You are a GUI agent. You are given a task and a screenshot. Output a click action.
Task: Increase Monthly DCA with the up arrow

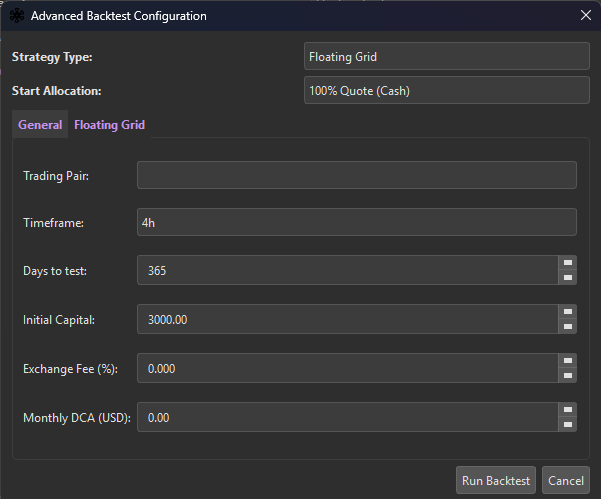(x=568, y=410)
